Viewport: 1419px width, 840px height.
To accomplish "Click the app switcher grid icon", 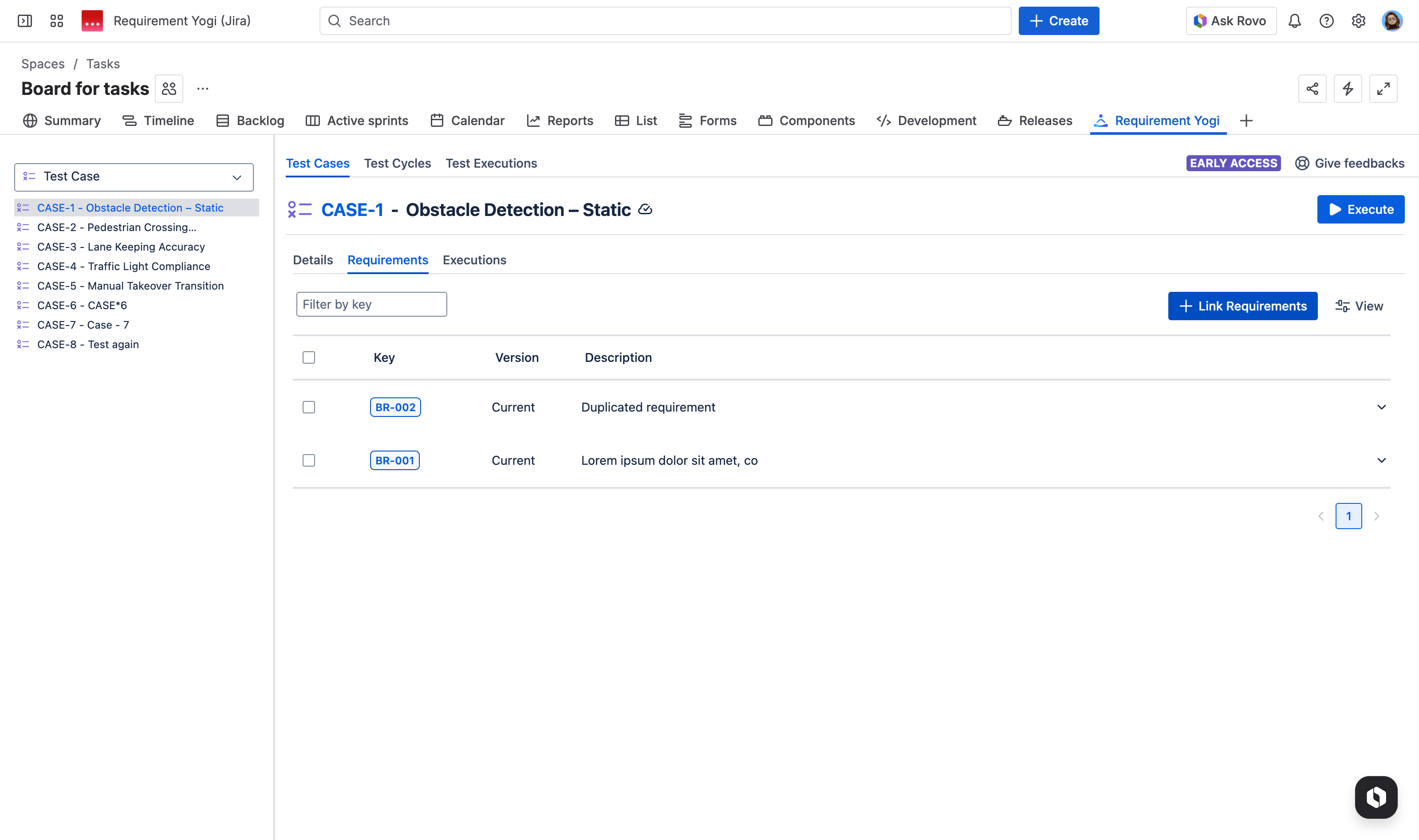I will click(x=57, y=21).
